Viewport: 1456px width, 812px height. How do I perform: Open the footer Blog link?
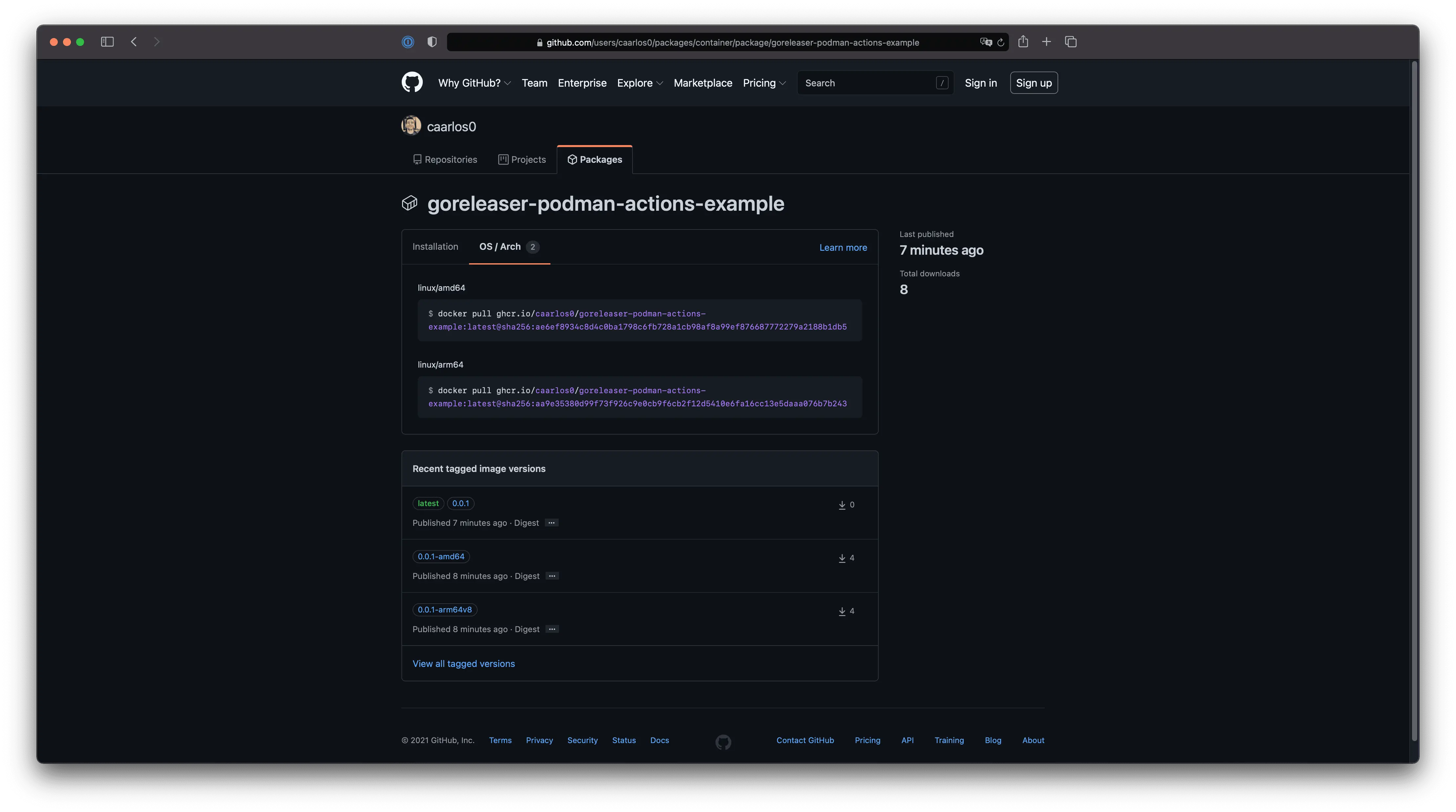(x=993, y=740)
